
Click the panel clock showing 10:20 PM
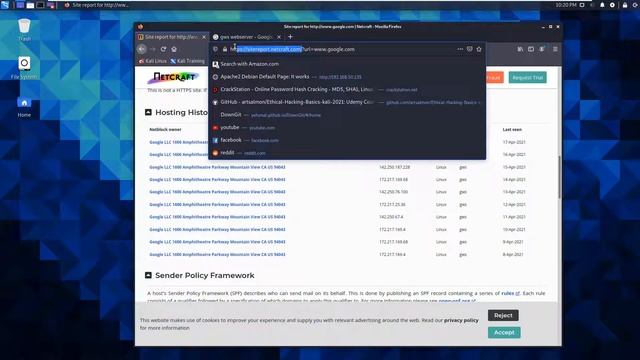tap(566, 5)
